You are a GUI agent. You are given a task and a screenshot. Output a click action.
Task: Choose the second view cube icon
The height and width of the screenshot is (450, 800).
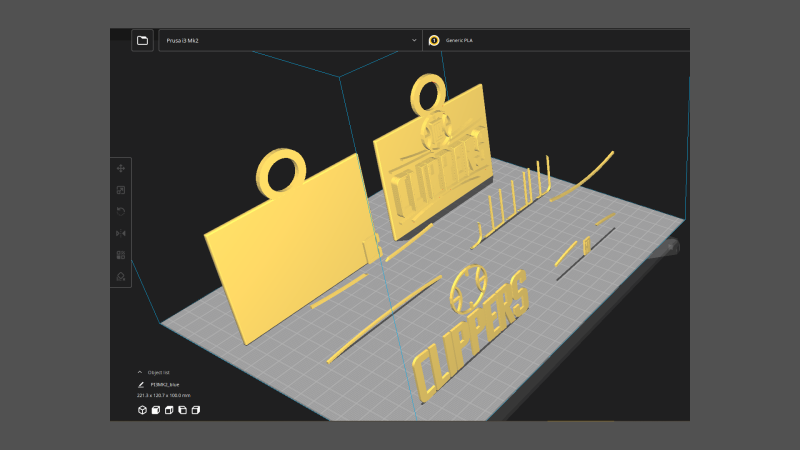coord(156,410)
